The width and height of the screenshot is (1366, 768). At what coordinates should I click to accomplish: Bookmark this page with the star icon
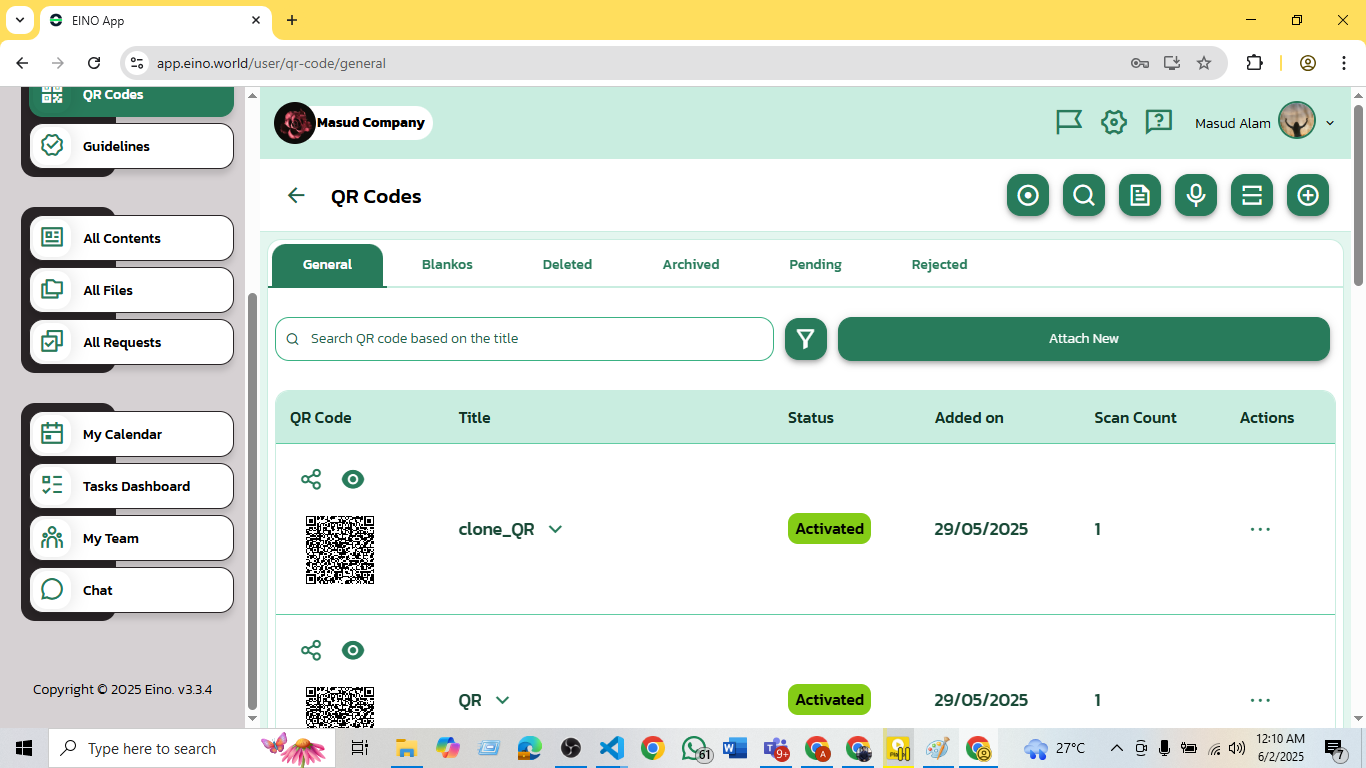[x=1204, y=63]
